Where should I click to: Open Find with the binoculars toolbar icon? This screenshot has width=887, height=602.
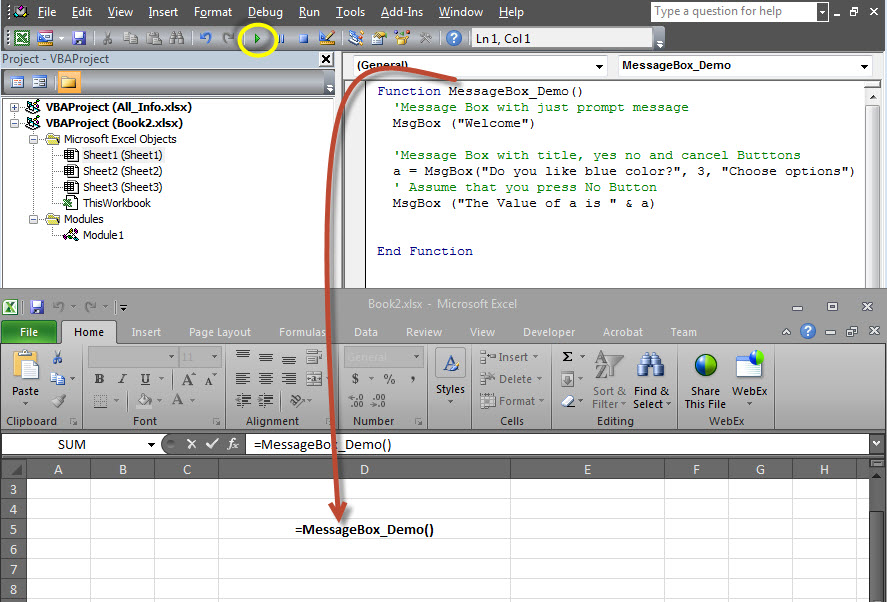click(x=176, y=39)
